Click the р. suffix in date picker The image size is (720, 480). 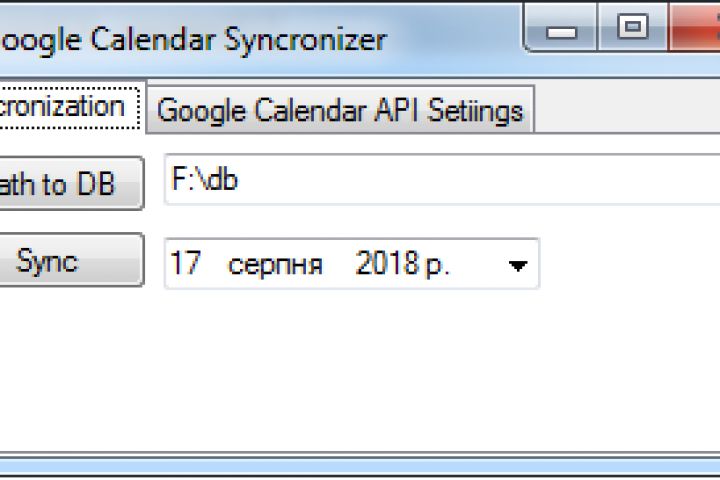tap(437, 264)
